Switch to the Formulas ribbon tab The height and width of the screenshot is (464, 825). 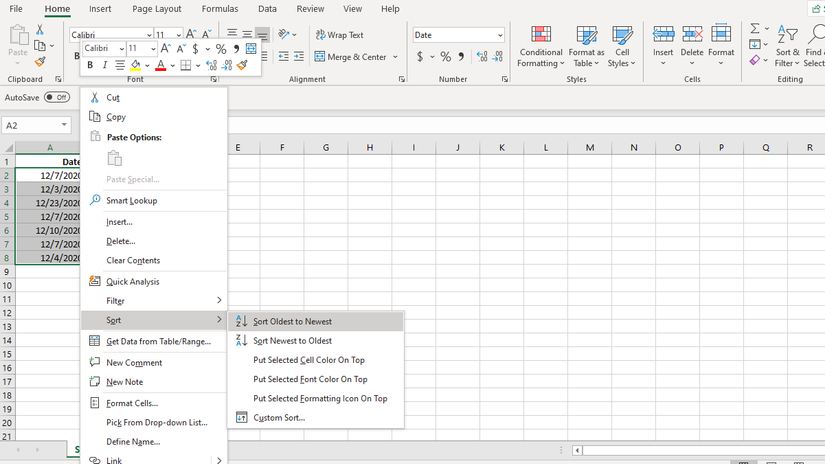point(220,9)
